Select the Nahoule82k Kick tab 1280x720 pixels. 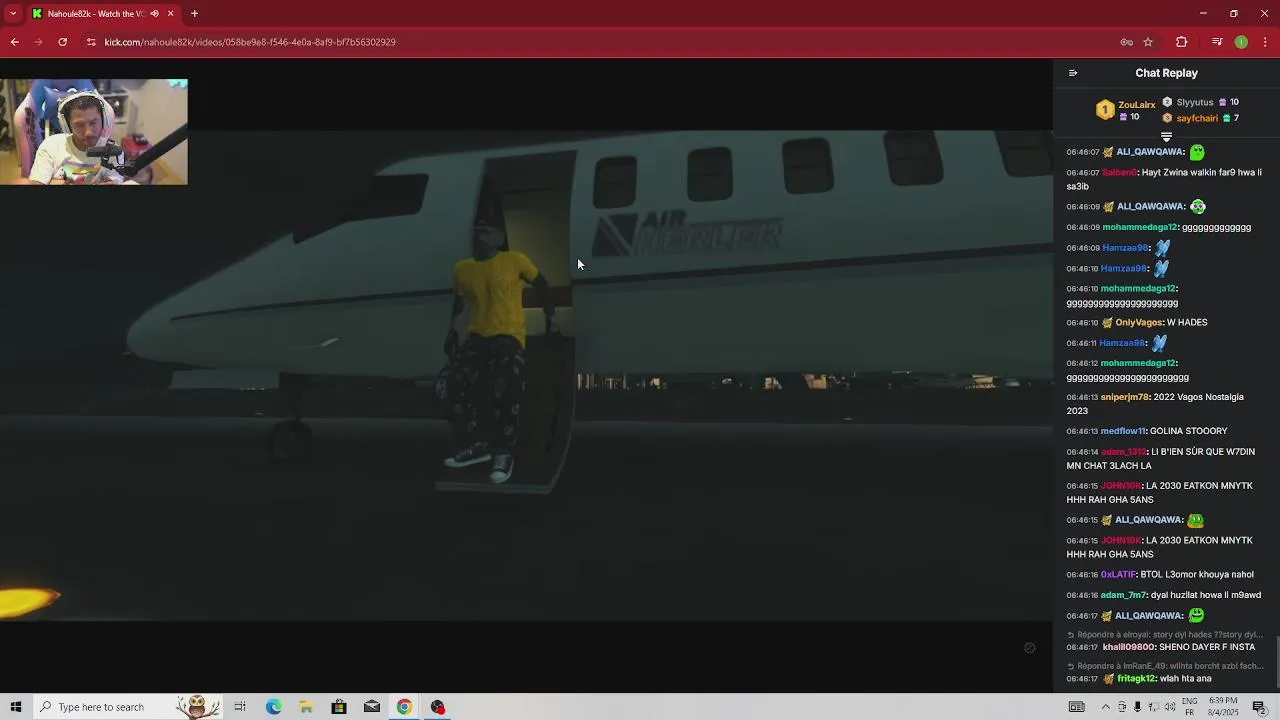(x=102, y=14)
